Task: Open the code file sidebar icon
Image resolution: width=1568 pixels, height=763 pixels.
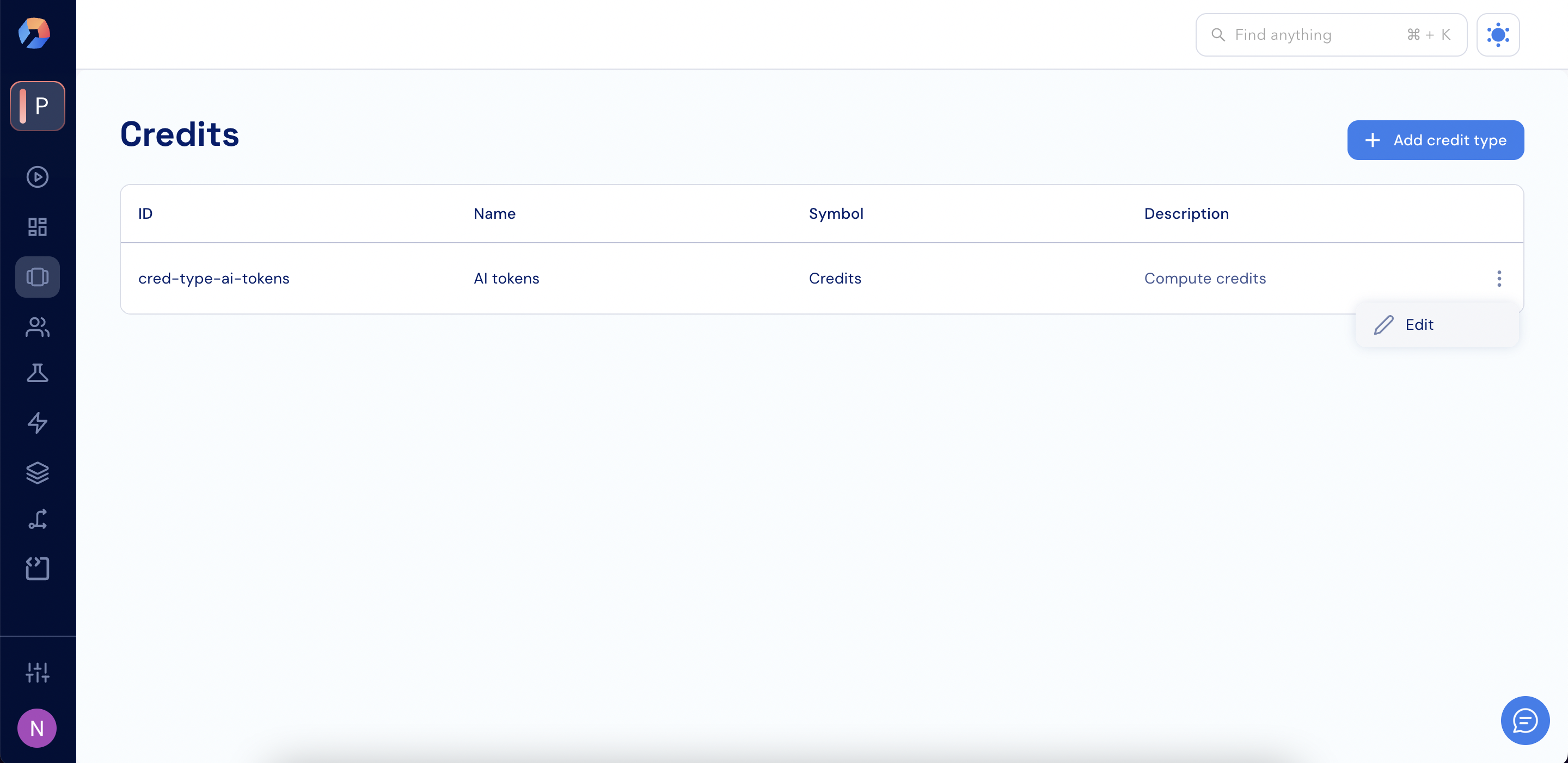Action: [37, 568]
